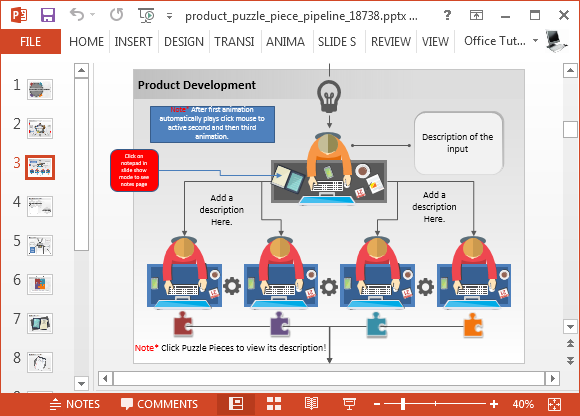This screenshot has height=416, width=580.
Task: Select the notepad on the manager's desk
Action: (287, 179)
